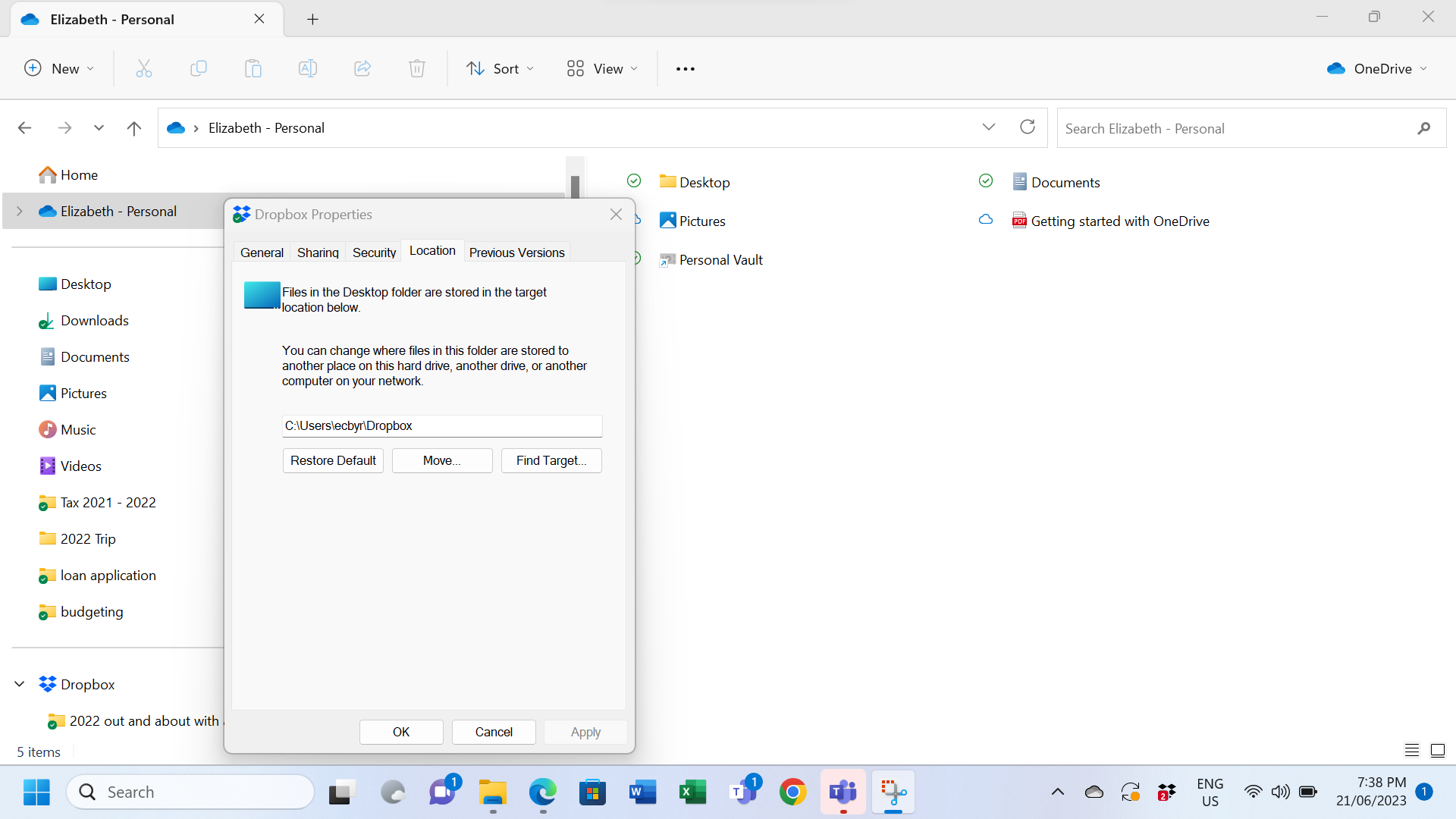This screenshot has width=1456, height=819.
Task: Click the Delete trash can icon
Action: pyautogui.click(x=417, y=69)
